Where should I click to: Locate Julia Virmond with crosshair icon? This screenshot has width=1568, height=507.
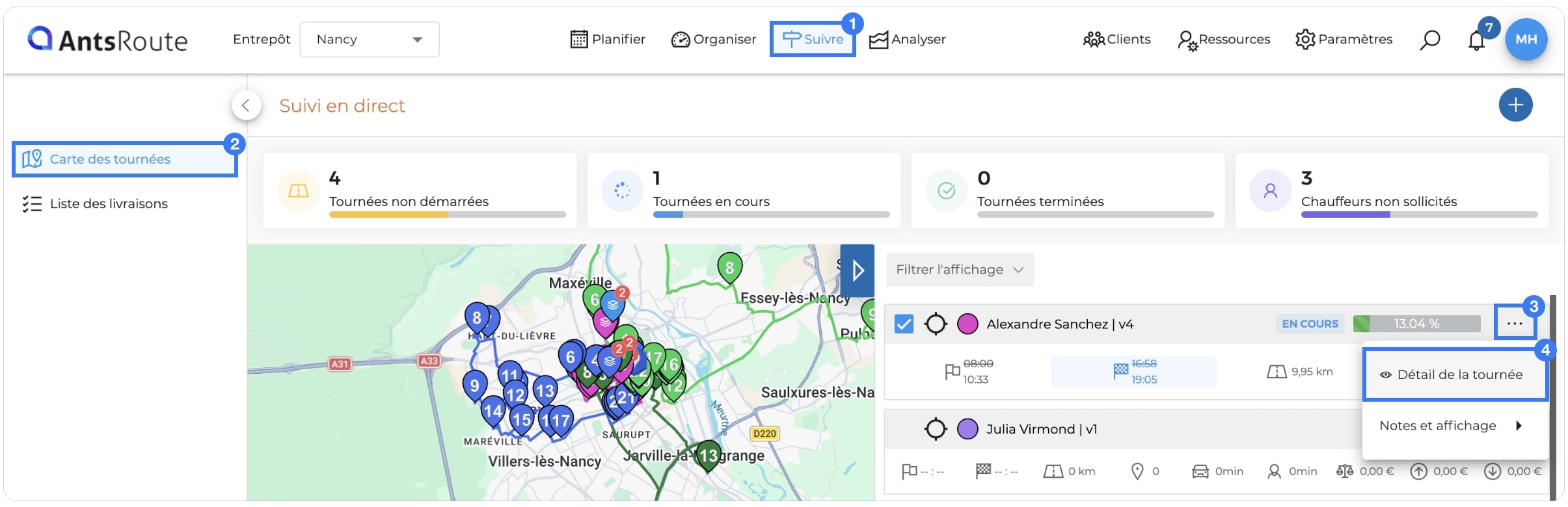click(936, 429)
